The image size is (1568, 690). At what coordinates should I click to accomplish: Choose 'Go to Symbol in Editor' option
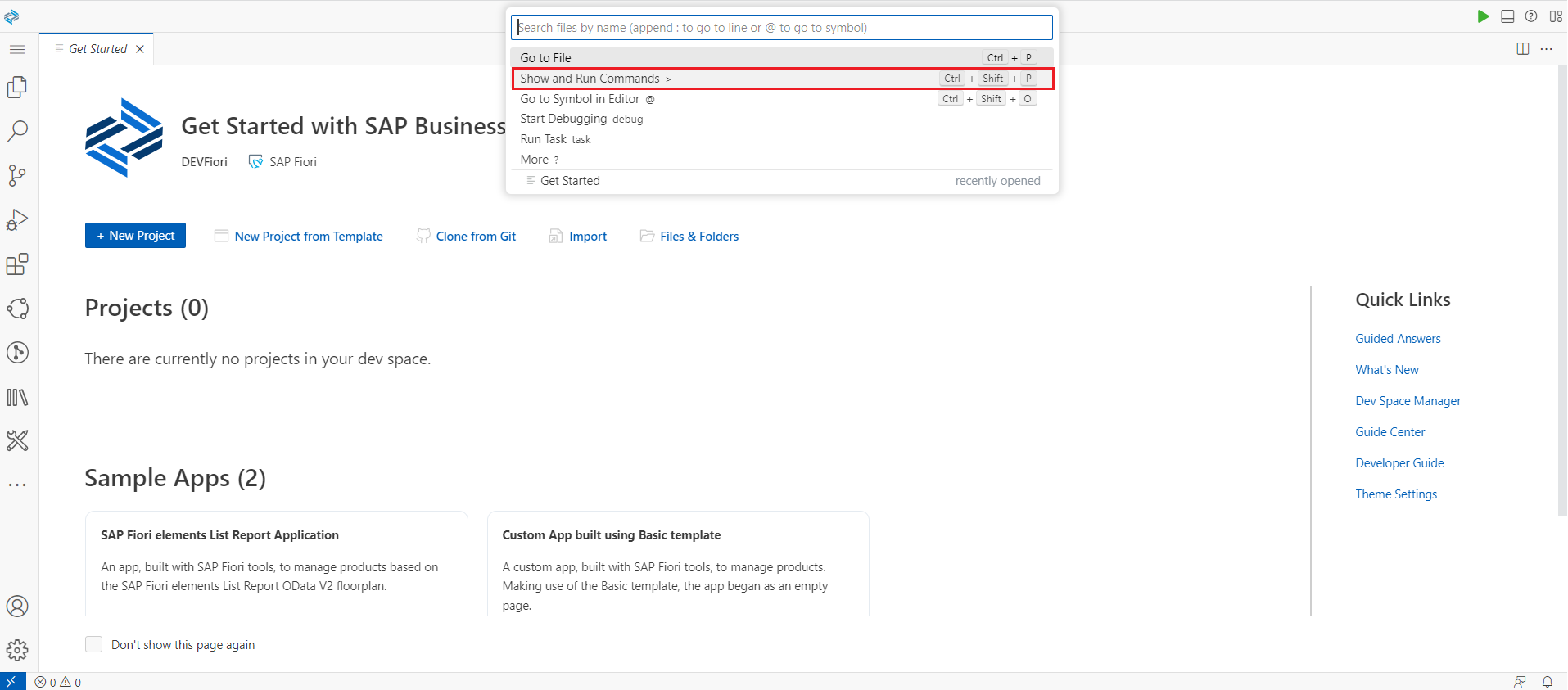coord(580,99)
